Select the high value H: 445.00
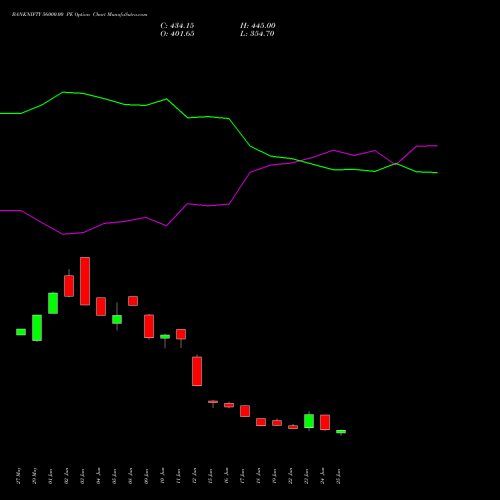 (x=258, y=26)
